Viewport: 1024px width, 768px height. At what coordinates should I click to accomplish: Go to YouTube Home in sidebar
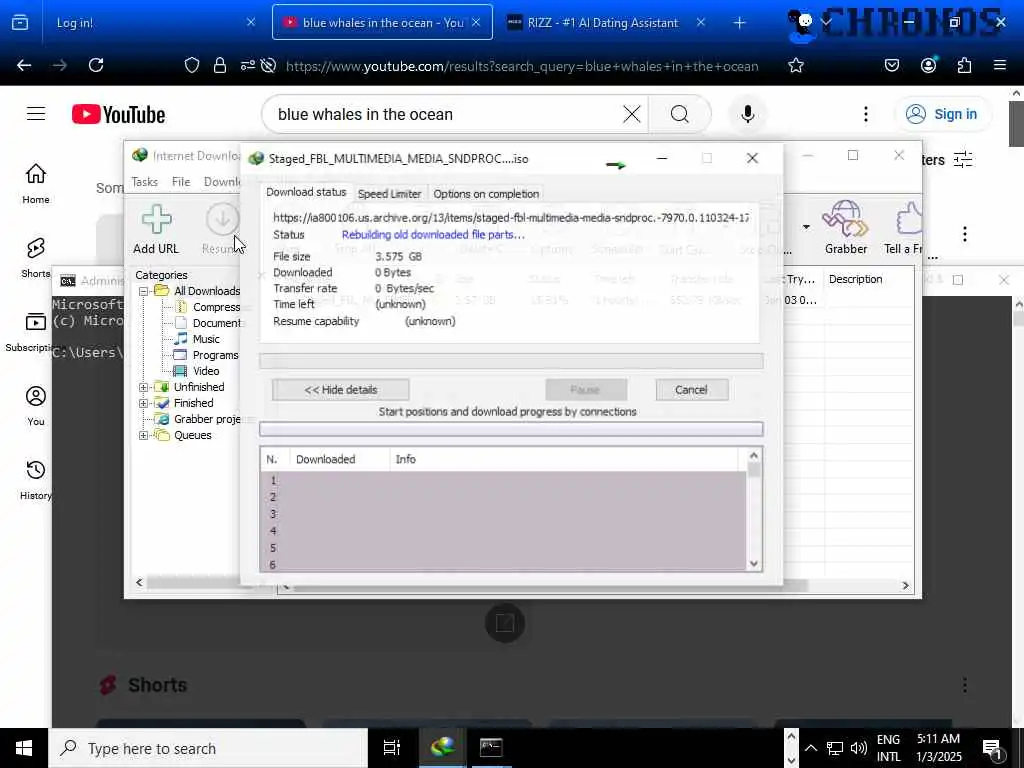[36, 184]
